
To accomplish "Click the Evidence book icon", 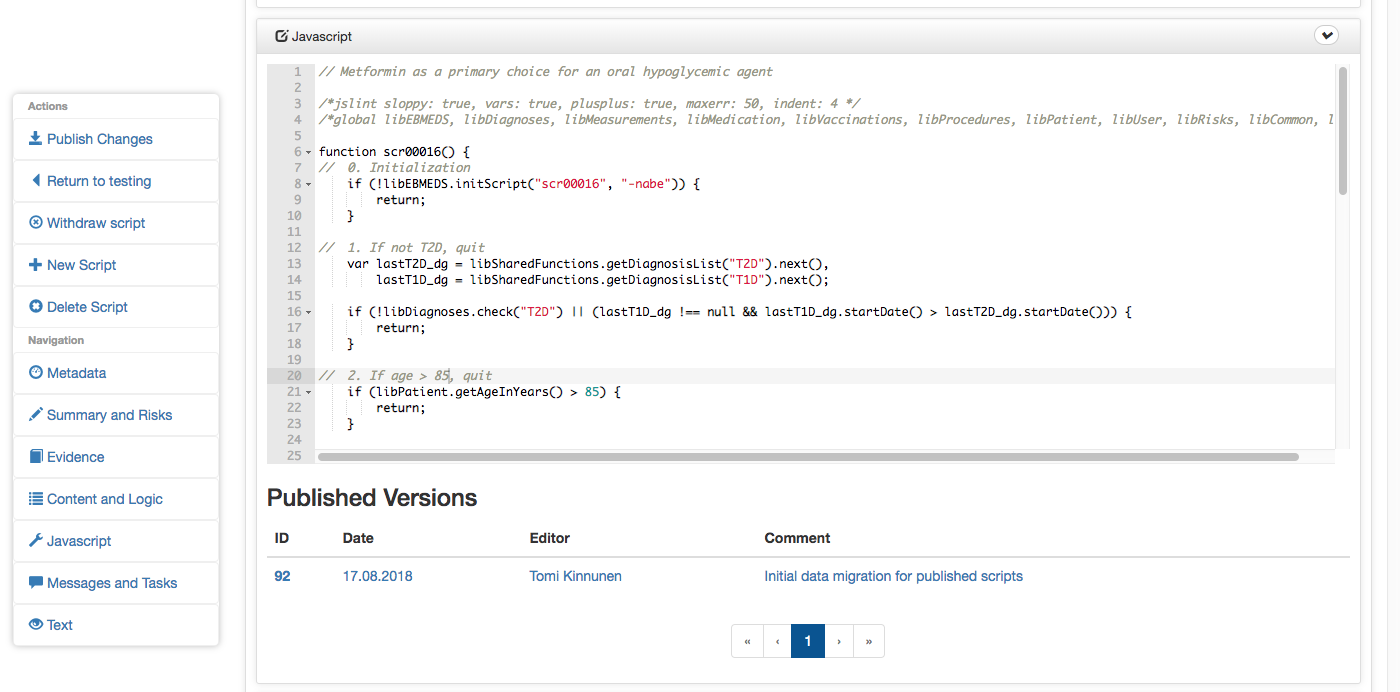I will (35, 457).
